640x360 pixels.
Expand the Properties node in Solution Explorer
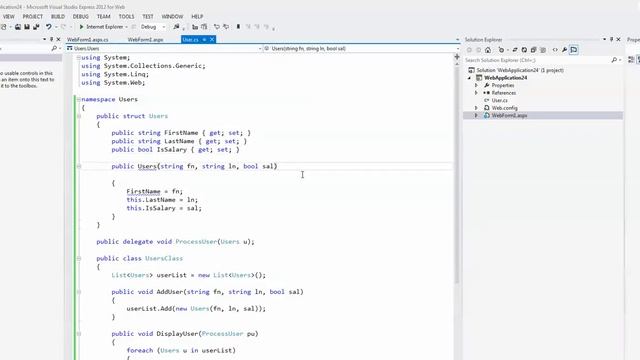(x=476, y=85)
